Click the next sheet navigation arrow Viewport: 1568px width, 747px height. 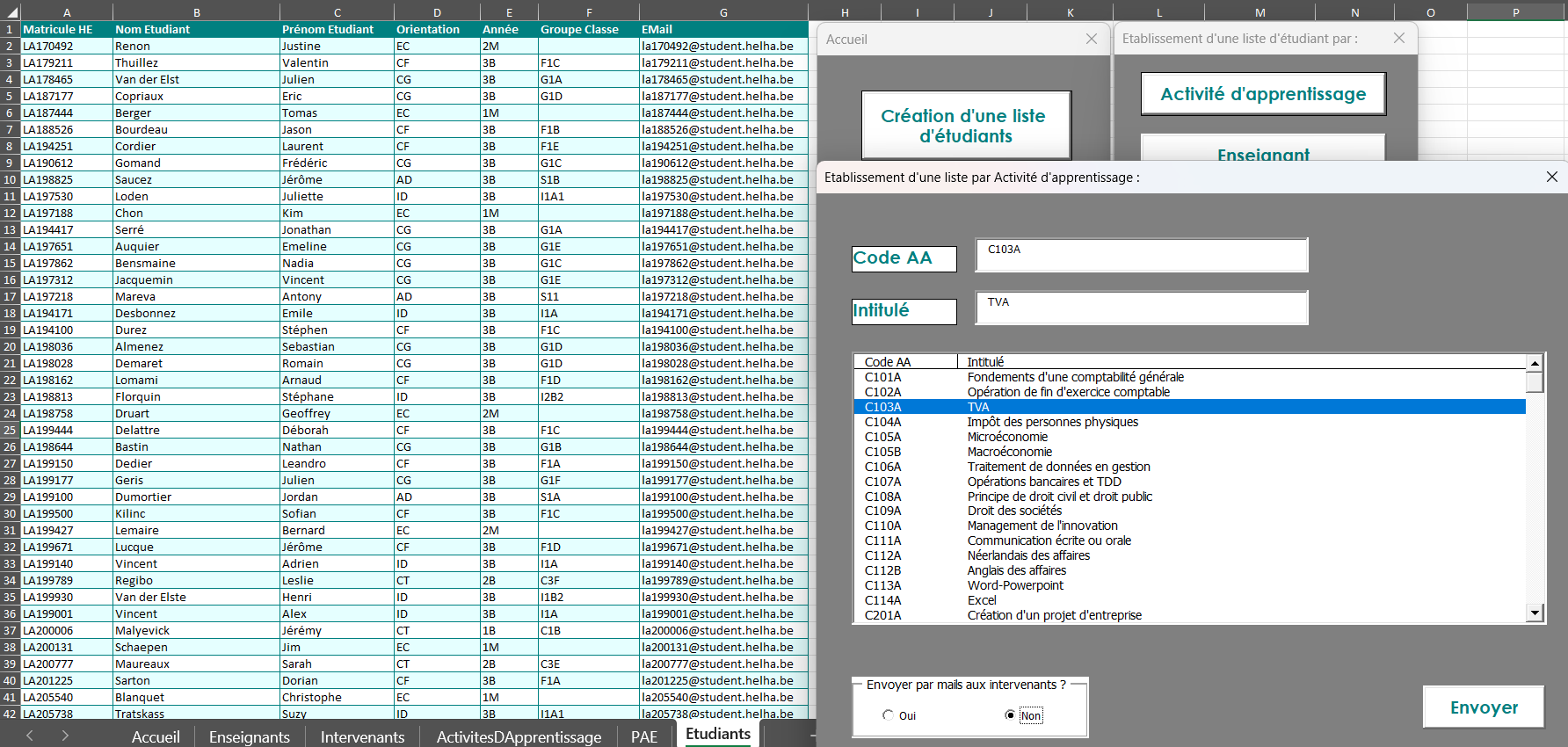(65, 736)
